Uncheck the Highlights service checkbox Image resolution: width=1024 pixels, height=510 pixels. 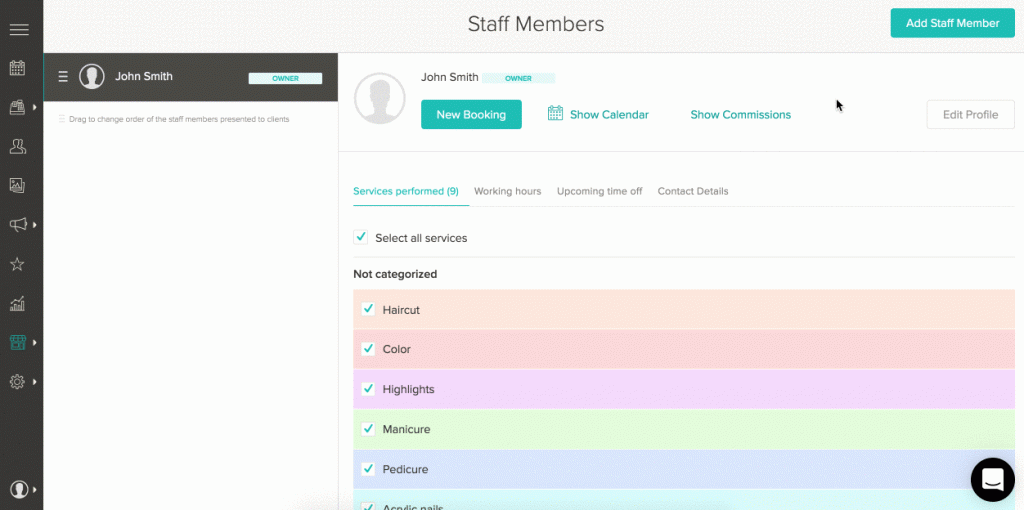pos(368,389)
